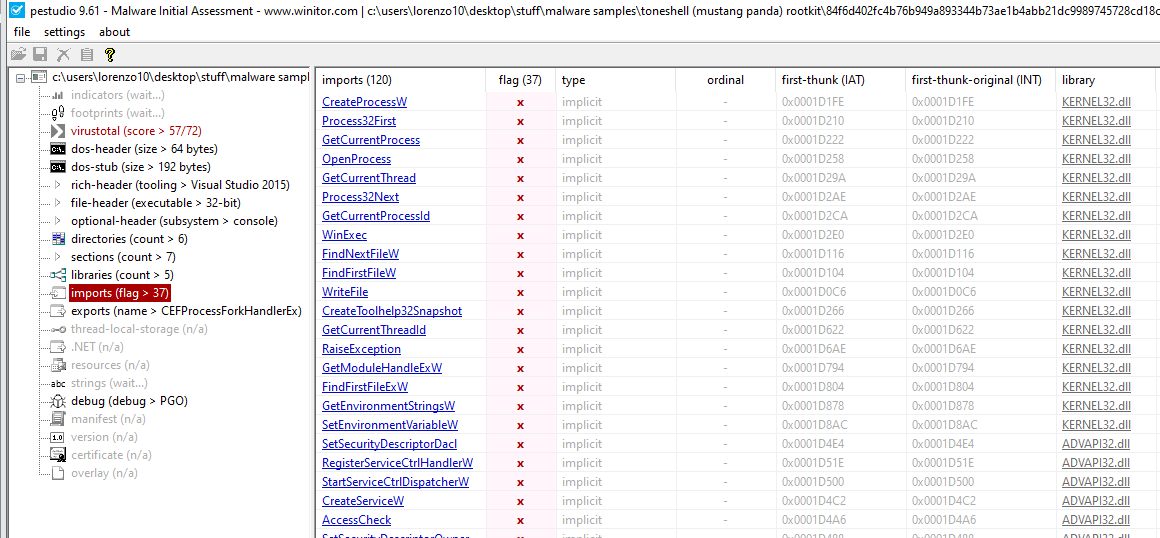1160x538 pixels.
Task: Select the certificate icon in tree
Action: tap(58, 455)
